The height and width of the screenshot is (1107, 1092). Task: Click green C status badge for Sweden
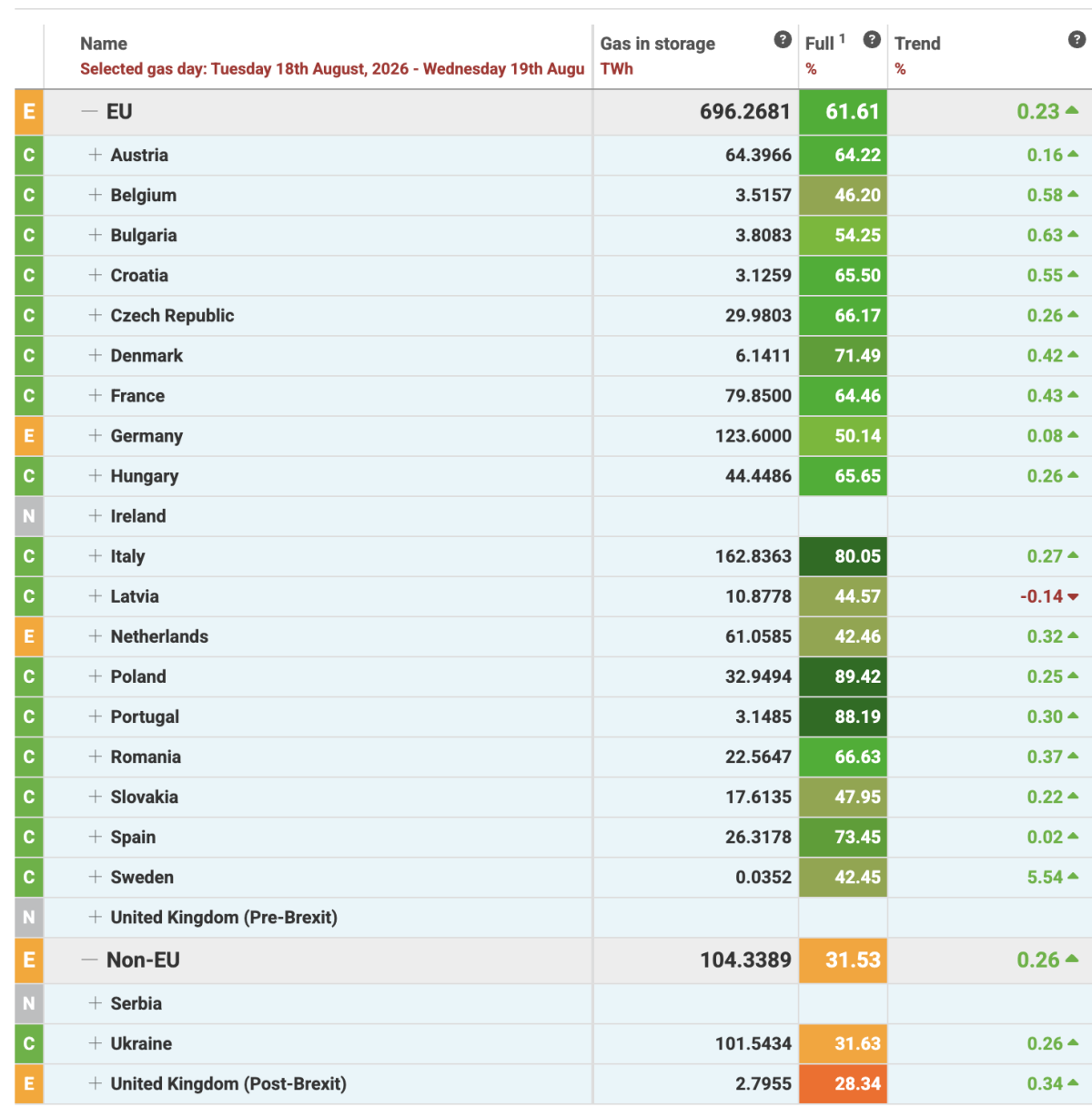[x=29, y=877]
